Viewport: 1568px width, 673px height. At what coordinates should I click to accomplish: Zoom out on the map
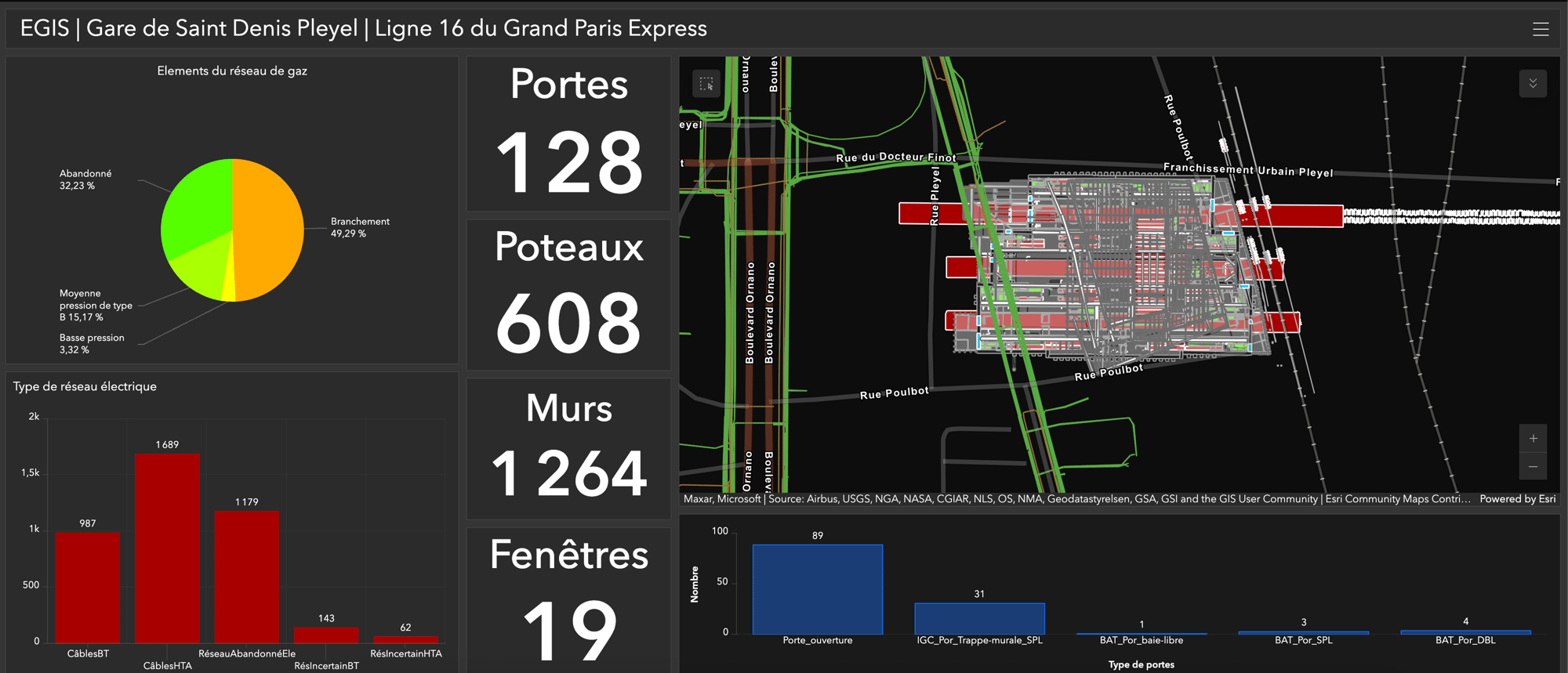point(1532,467)
